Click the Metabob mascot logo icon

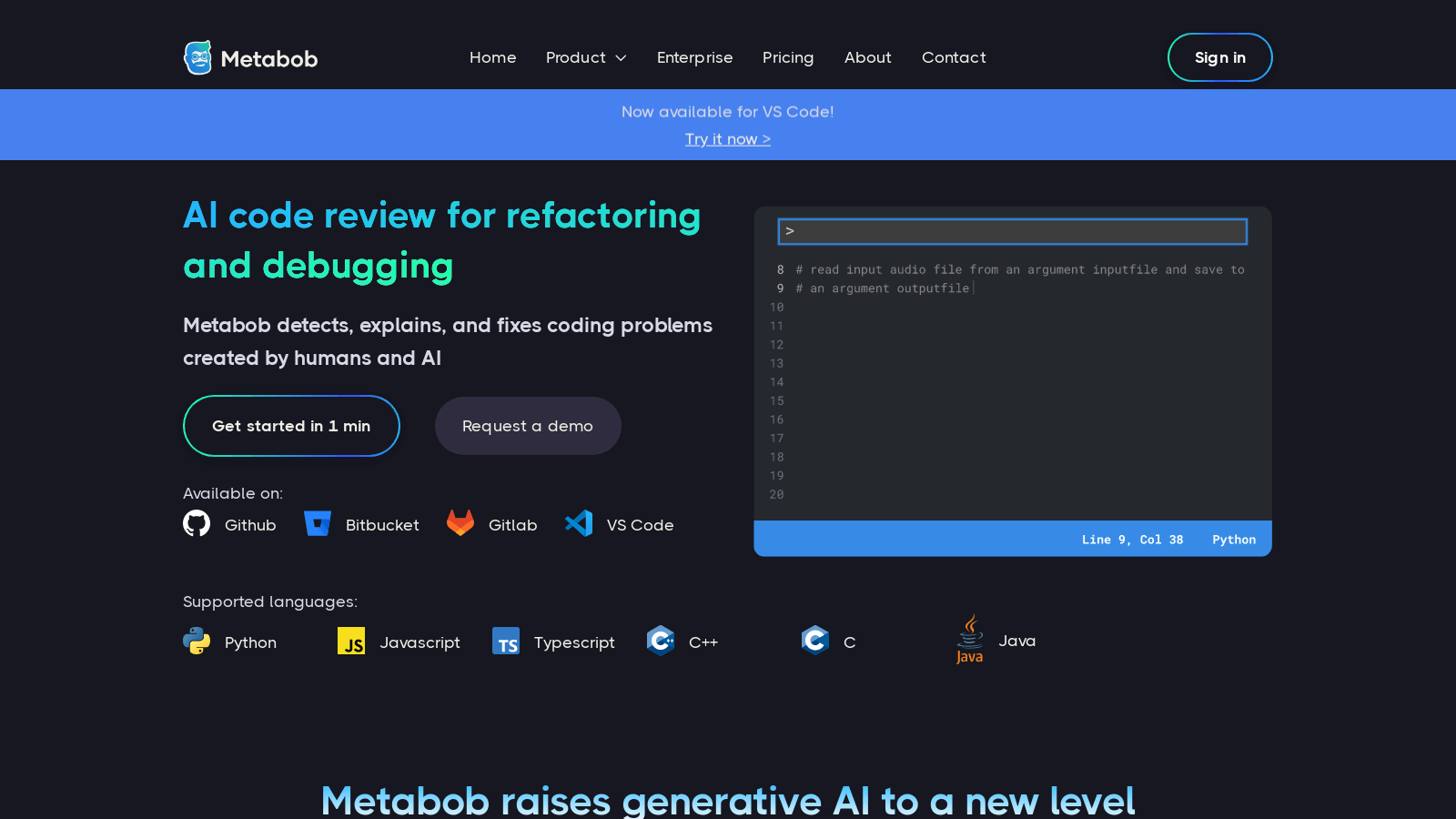point(197,57)
